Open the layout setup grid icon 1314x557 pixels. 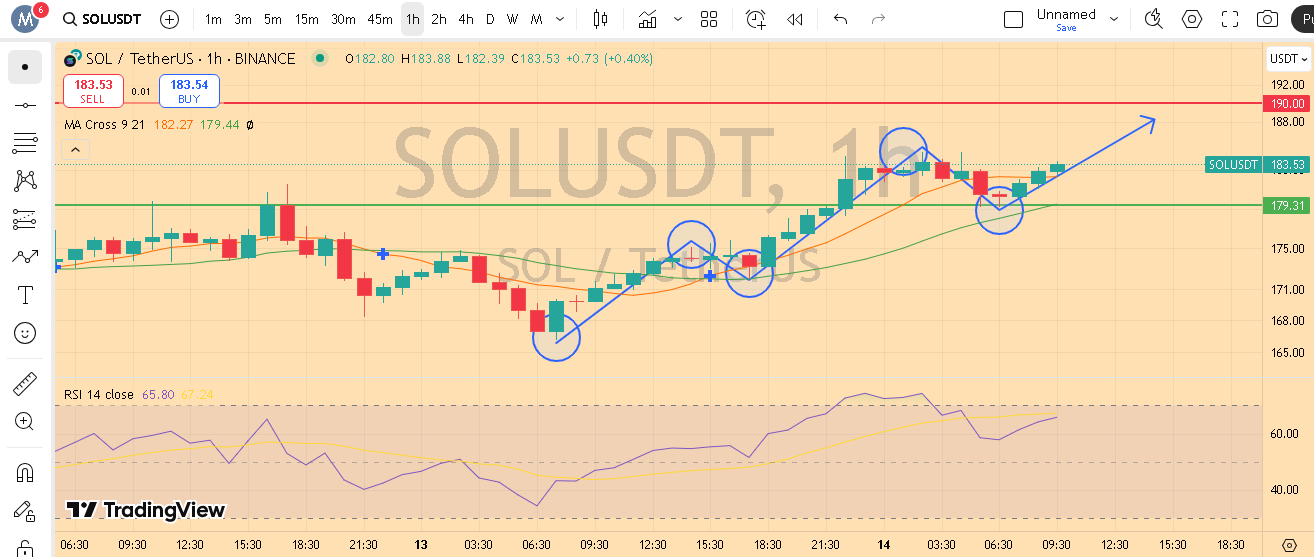pyautogui.click(x=709, y=19)
